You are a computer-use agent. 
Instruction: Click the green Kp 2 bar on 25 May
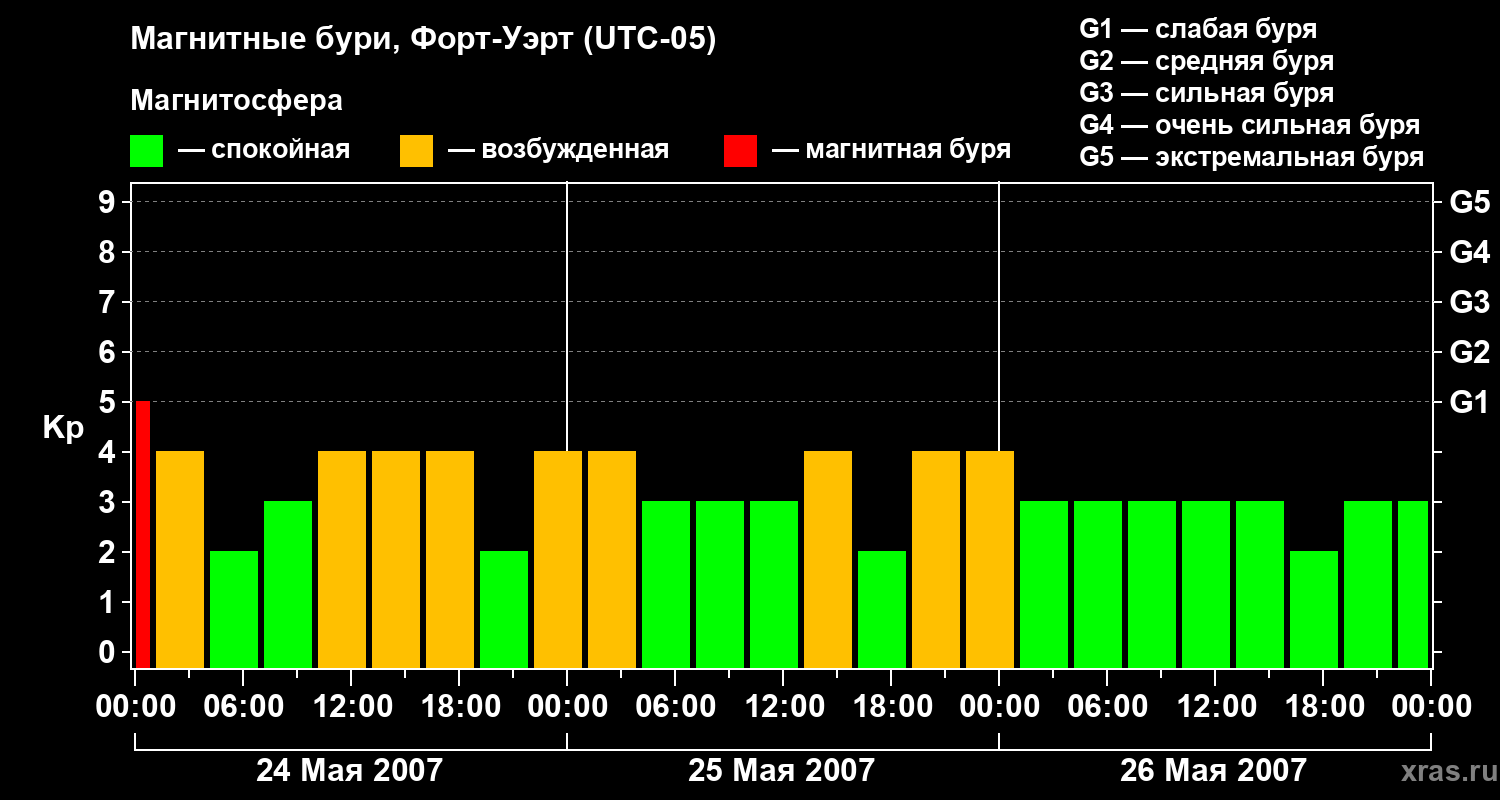882,609
